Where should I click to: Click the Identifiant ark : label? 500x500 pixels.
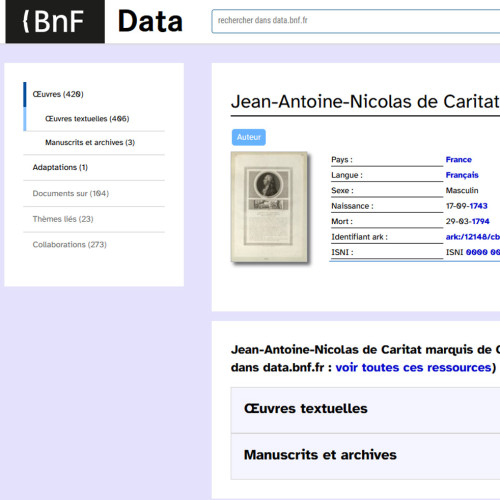(359, 237)
